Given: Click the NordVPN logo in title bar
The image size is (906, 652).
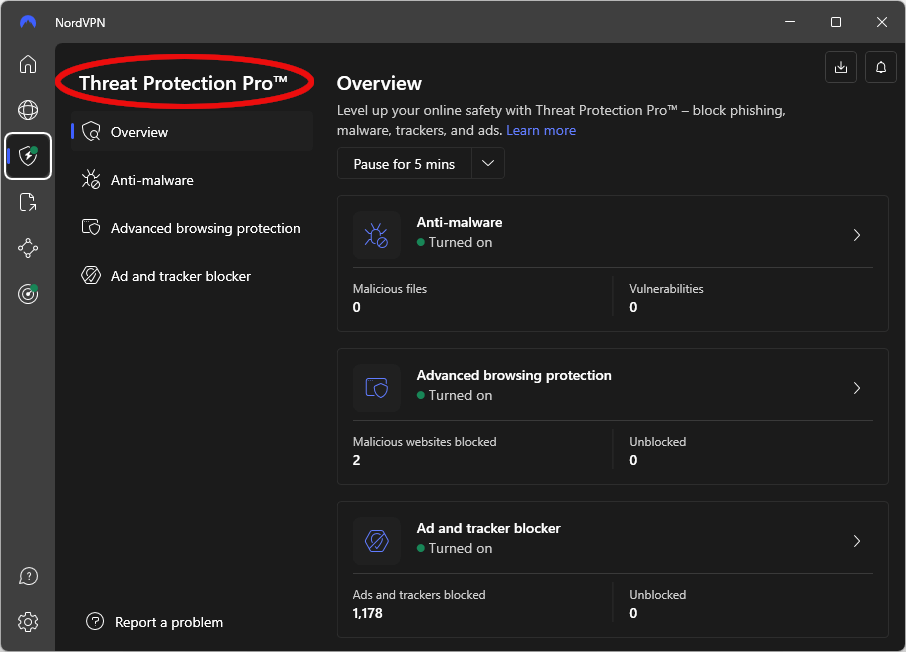Looking at the screenshot, I should coord(28,22).
